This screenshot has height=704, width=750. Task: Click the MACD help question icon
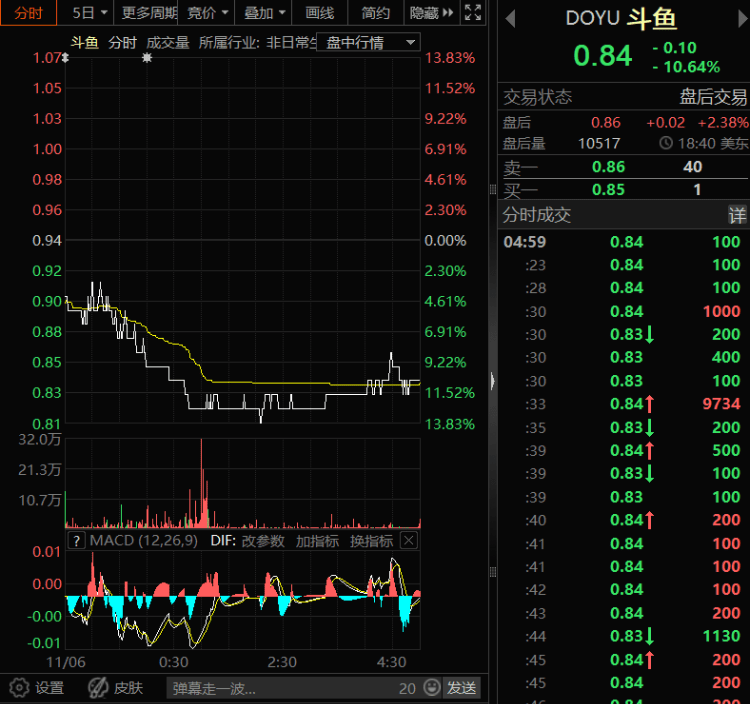click(x=77, y=541)
